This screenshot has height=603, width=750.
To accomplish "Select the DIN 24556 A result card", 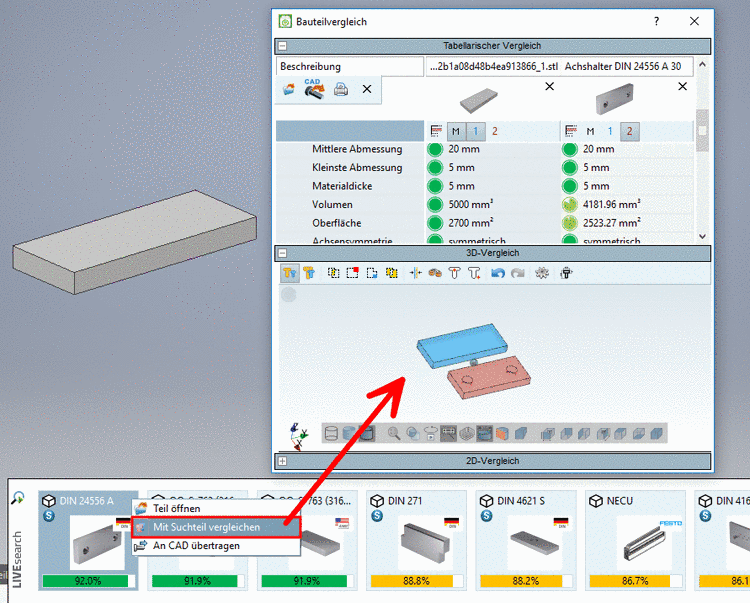I will (x=88, y=540).
